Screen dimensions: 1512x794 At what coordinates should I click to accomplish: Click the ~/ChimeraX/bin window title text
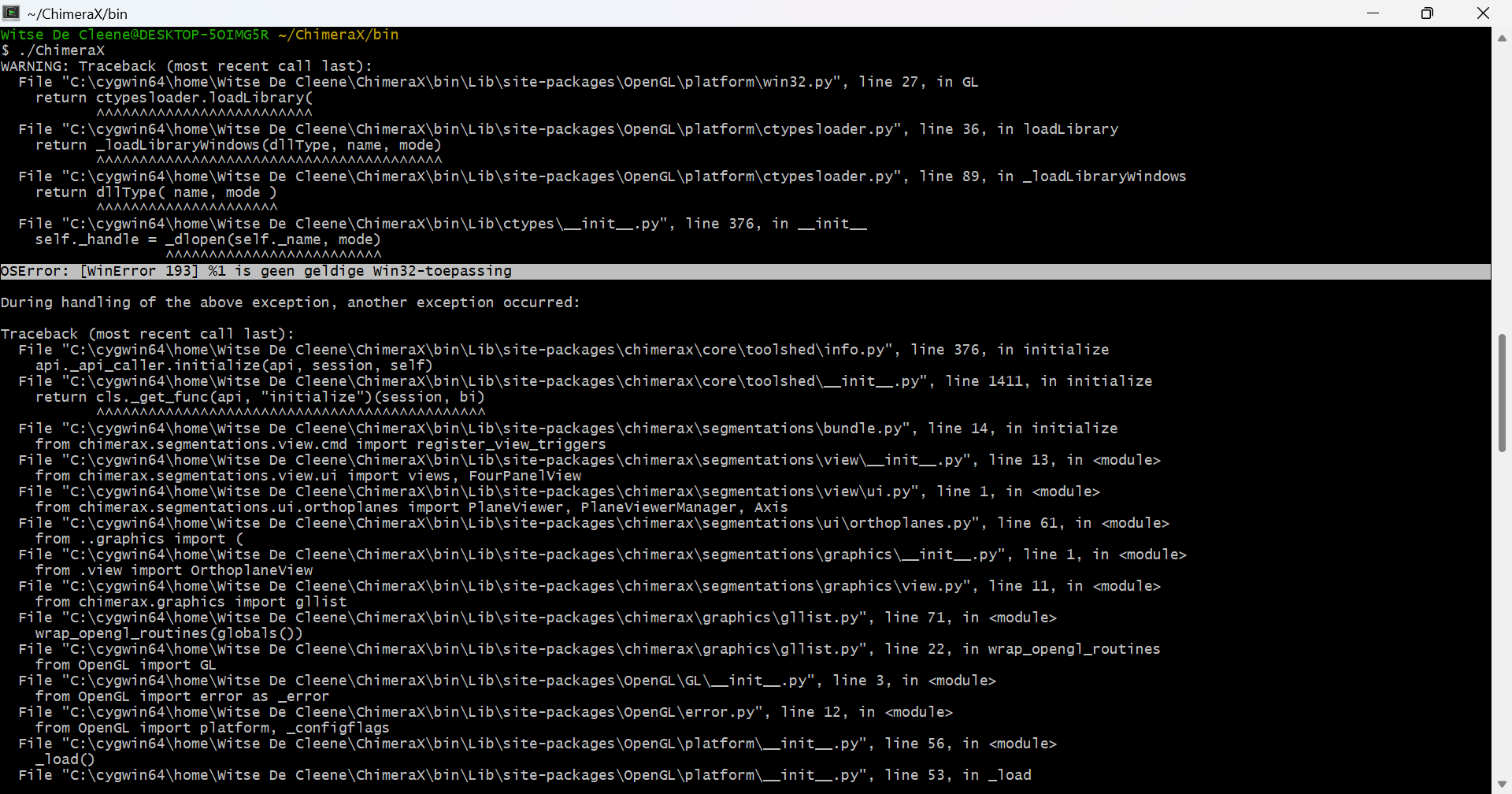click(77, 13)
